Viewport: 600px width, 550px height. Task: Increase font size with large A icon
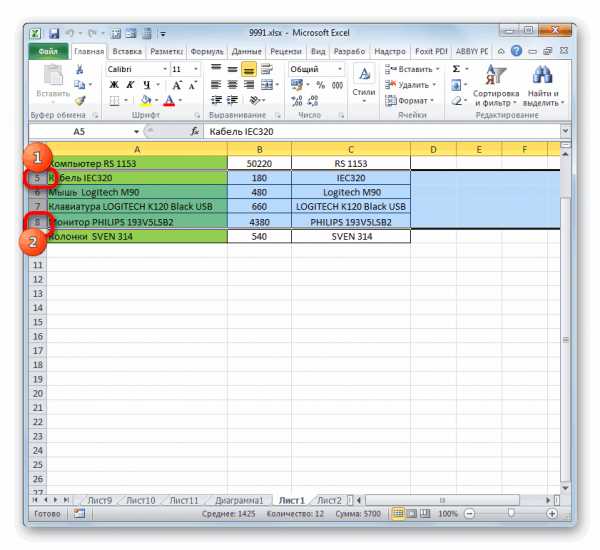pos(177,85)
